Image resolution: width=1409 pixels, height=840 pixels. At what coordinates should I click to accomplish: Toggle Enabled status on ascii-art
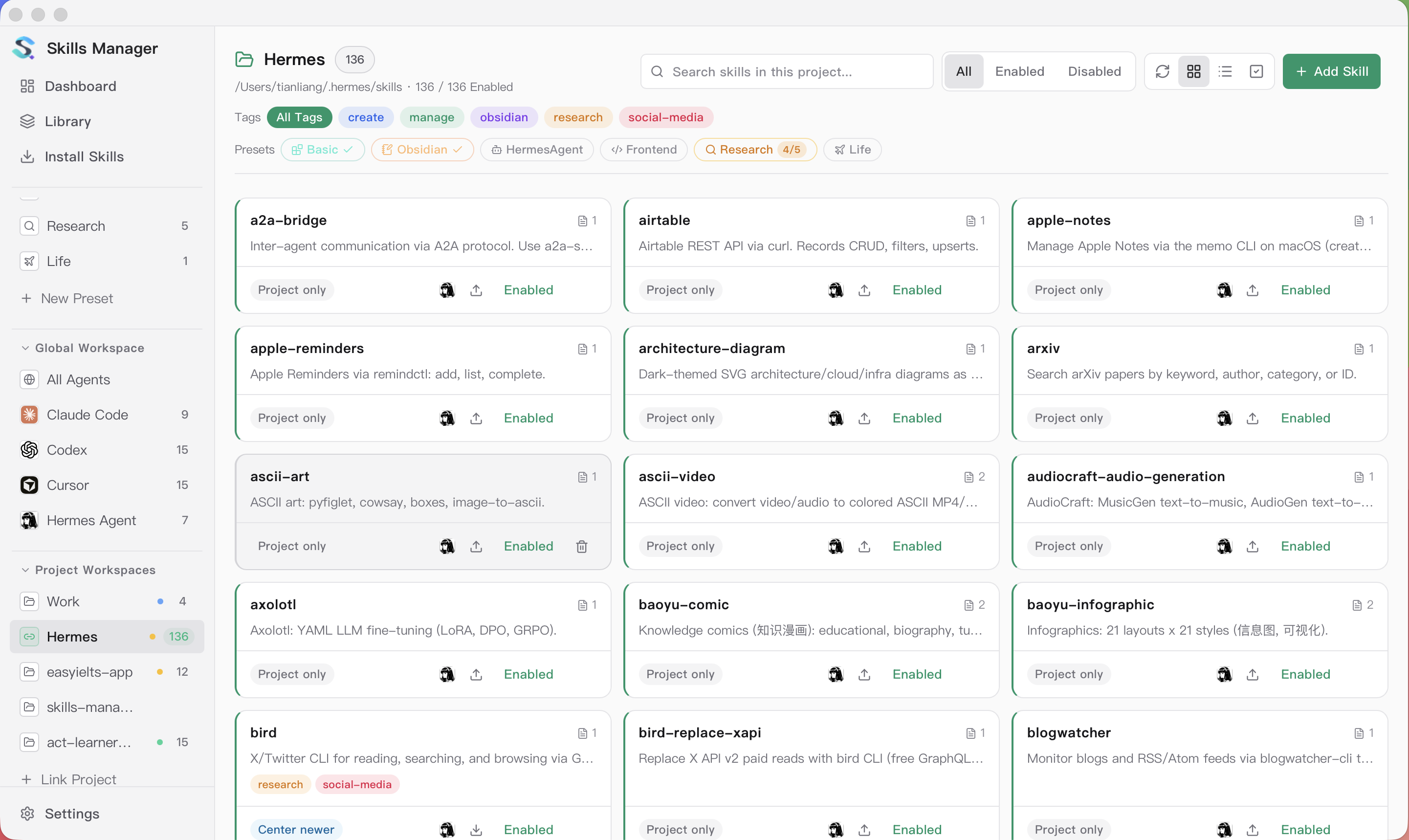click(x=528, y=546)
